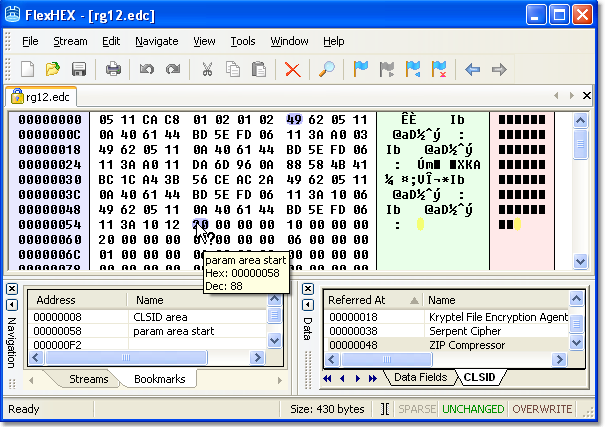This screenshot has height=430, width=605.
Task: Switch to the Streams tab
Action: (88, 379)
